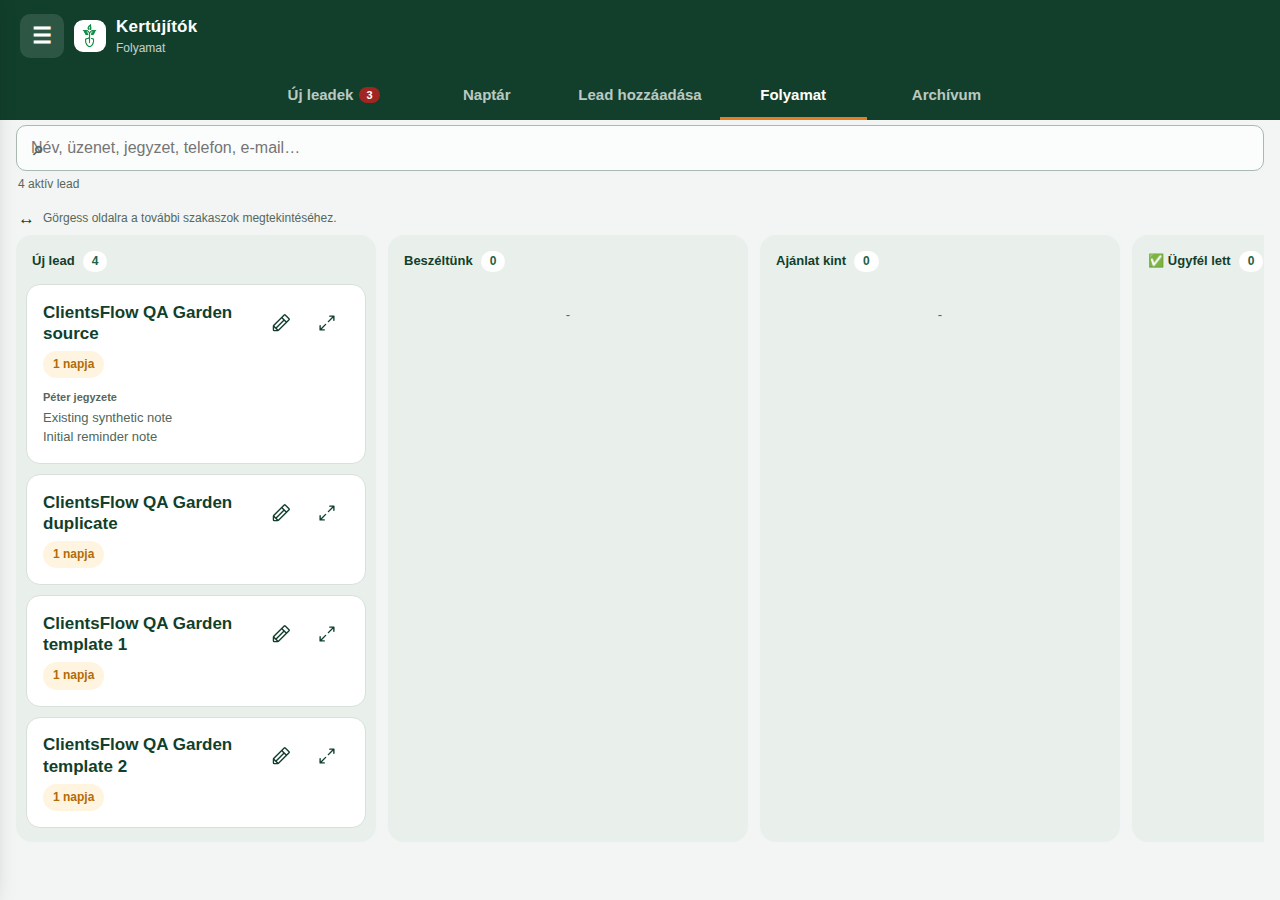Click the Ajánlat kint count badge 0

pyautogui.click(x=866, y=261)
